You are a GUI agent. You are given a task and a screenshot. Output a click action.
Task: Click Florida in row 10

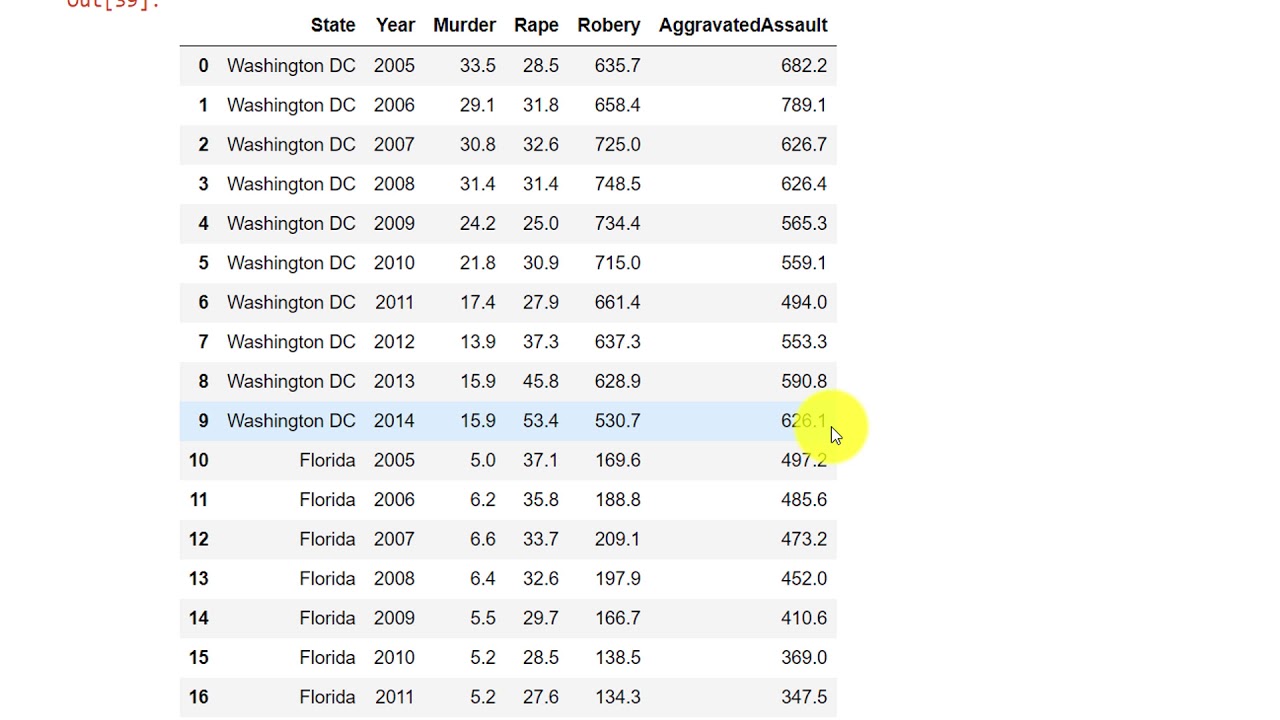[327, 460]
